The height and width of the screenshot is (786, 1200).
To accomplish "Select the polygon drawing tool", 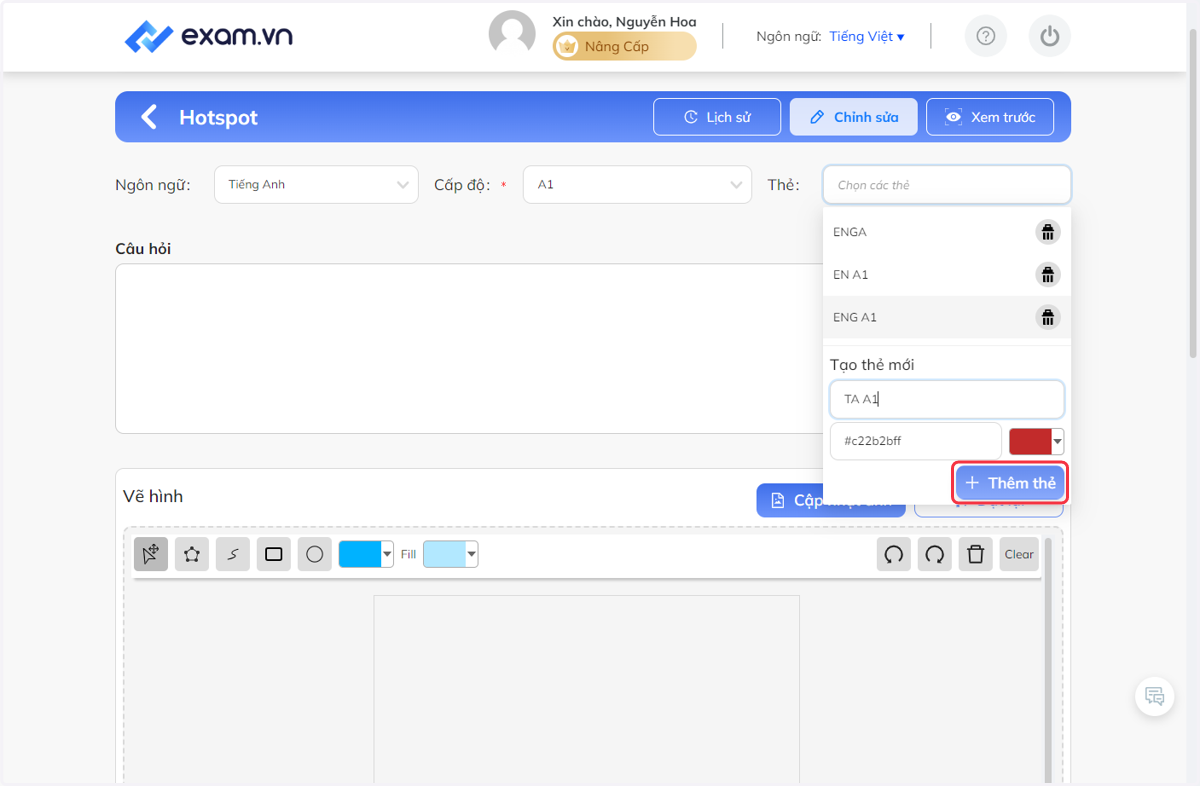I will click(192, 554).
